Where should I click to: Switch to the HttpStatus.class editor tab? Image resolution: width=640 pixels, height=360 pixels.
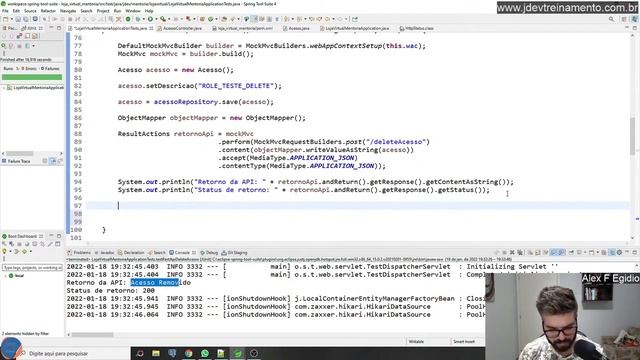(x=416, y=29)
